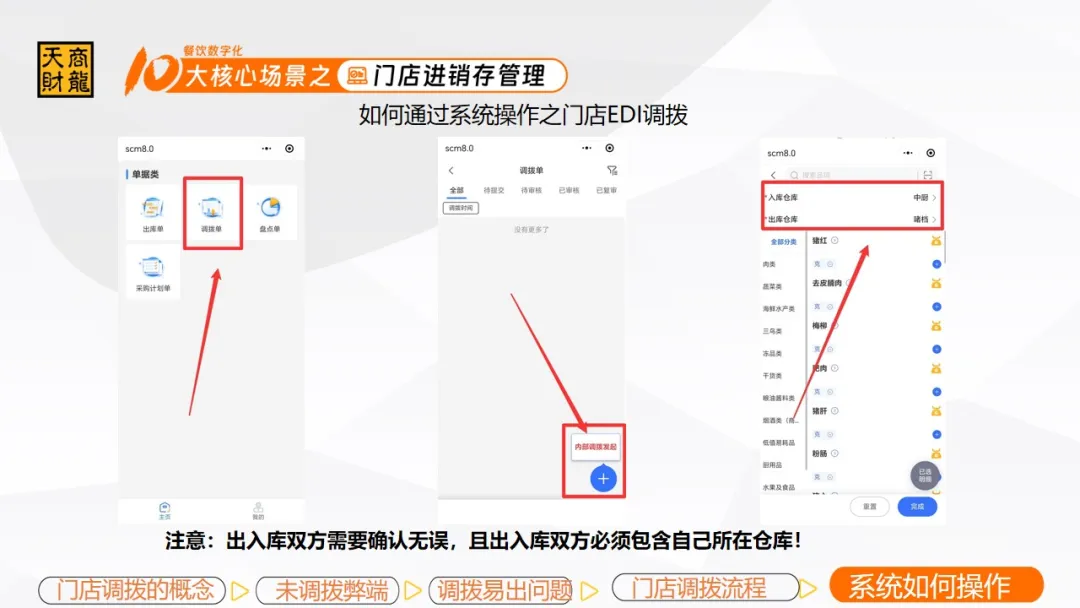Screen dimensions: 1080x608
Task: Open the 盘点单 inventory count icon
Action: pyautogui.click(x=270, y=213)
